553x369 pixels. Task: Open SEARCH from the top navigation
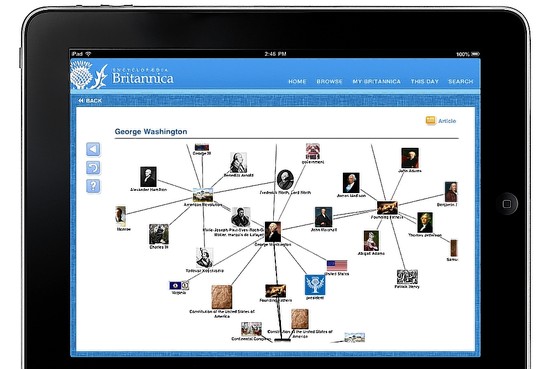[461, 81]
